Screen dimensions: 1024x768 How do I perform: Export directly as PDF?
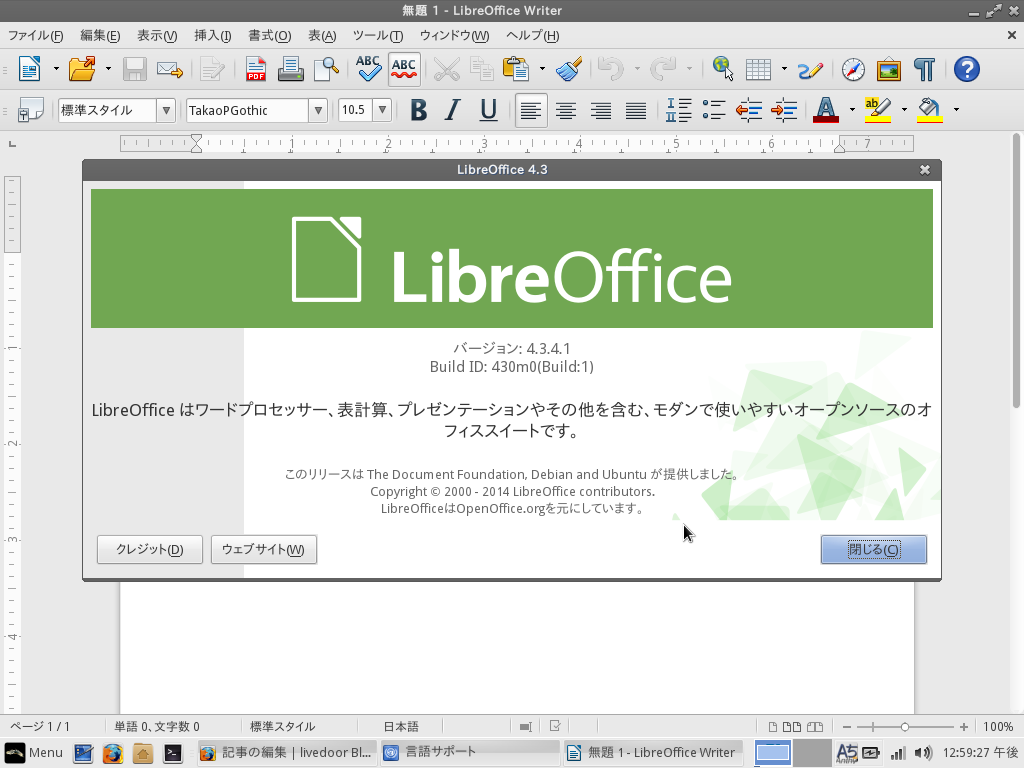(x=256, y=69)
